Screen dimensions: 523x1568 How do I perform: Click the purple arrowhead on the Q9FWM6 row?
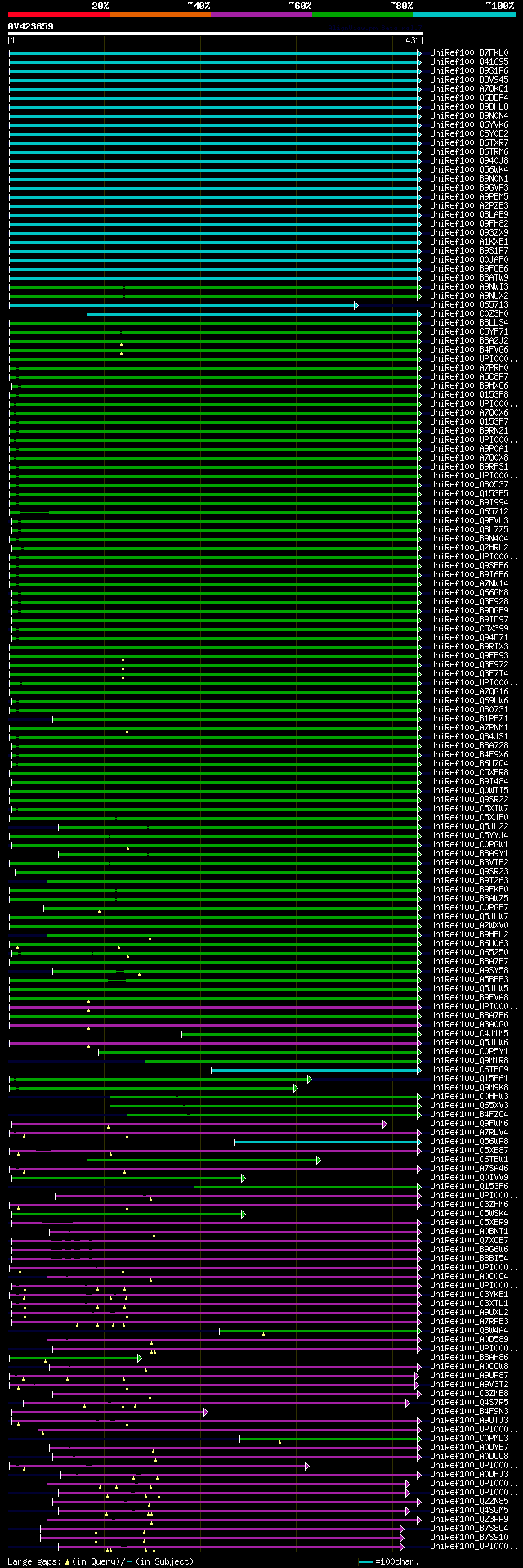(x=384, y=1124)
